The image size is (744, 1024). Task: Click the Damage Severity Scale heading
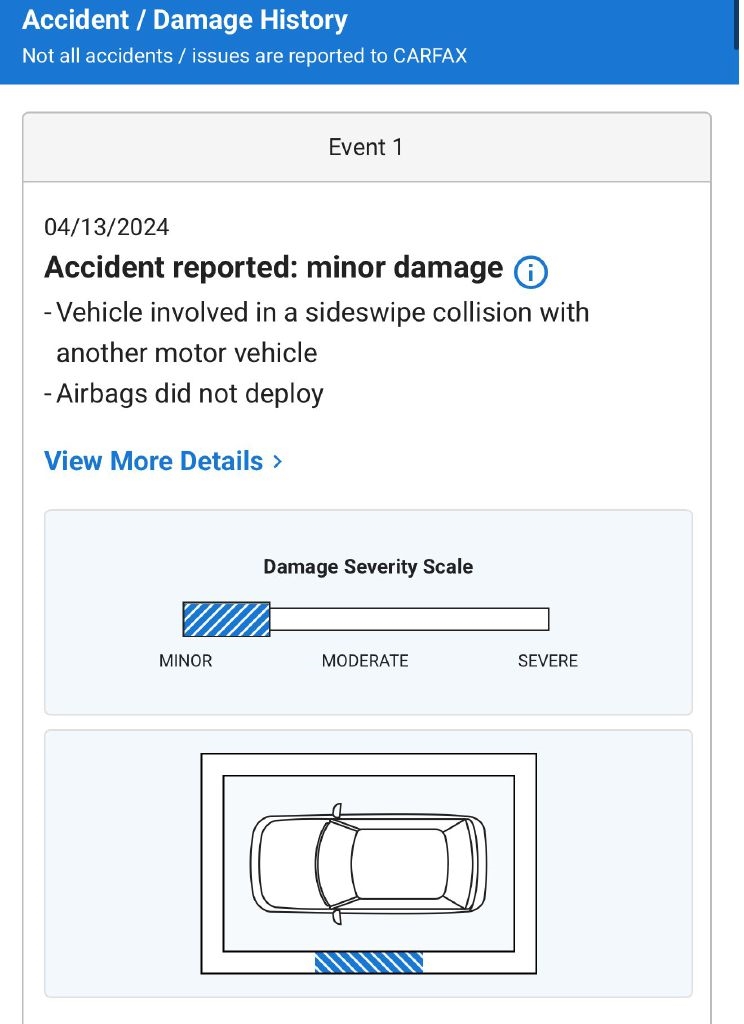click(368, 567)
